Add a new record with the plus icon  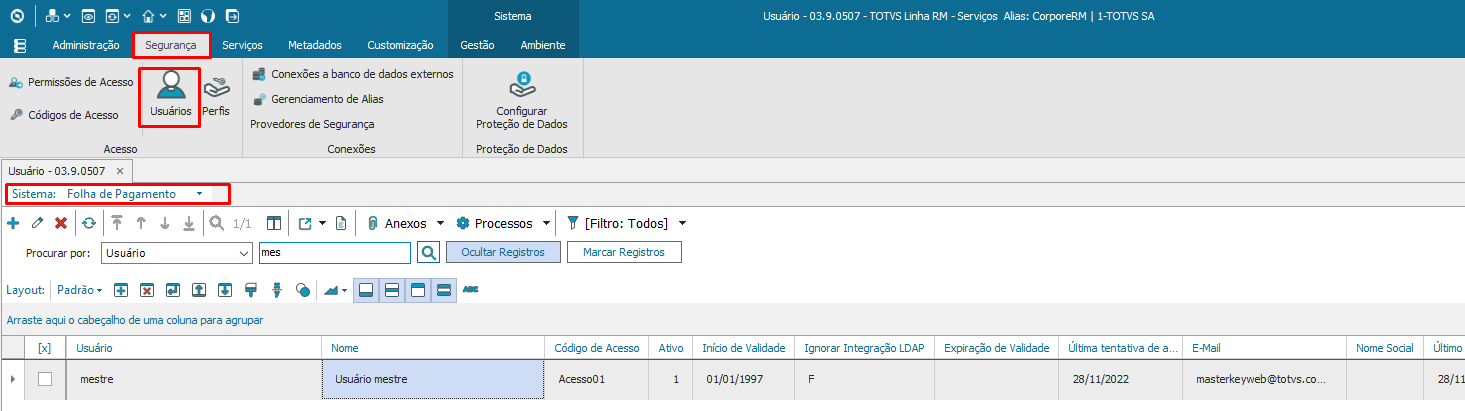(x=13, y=223)
